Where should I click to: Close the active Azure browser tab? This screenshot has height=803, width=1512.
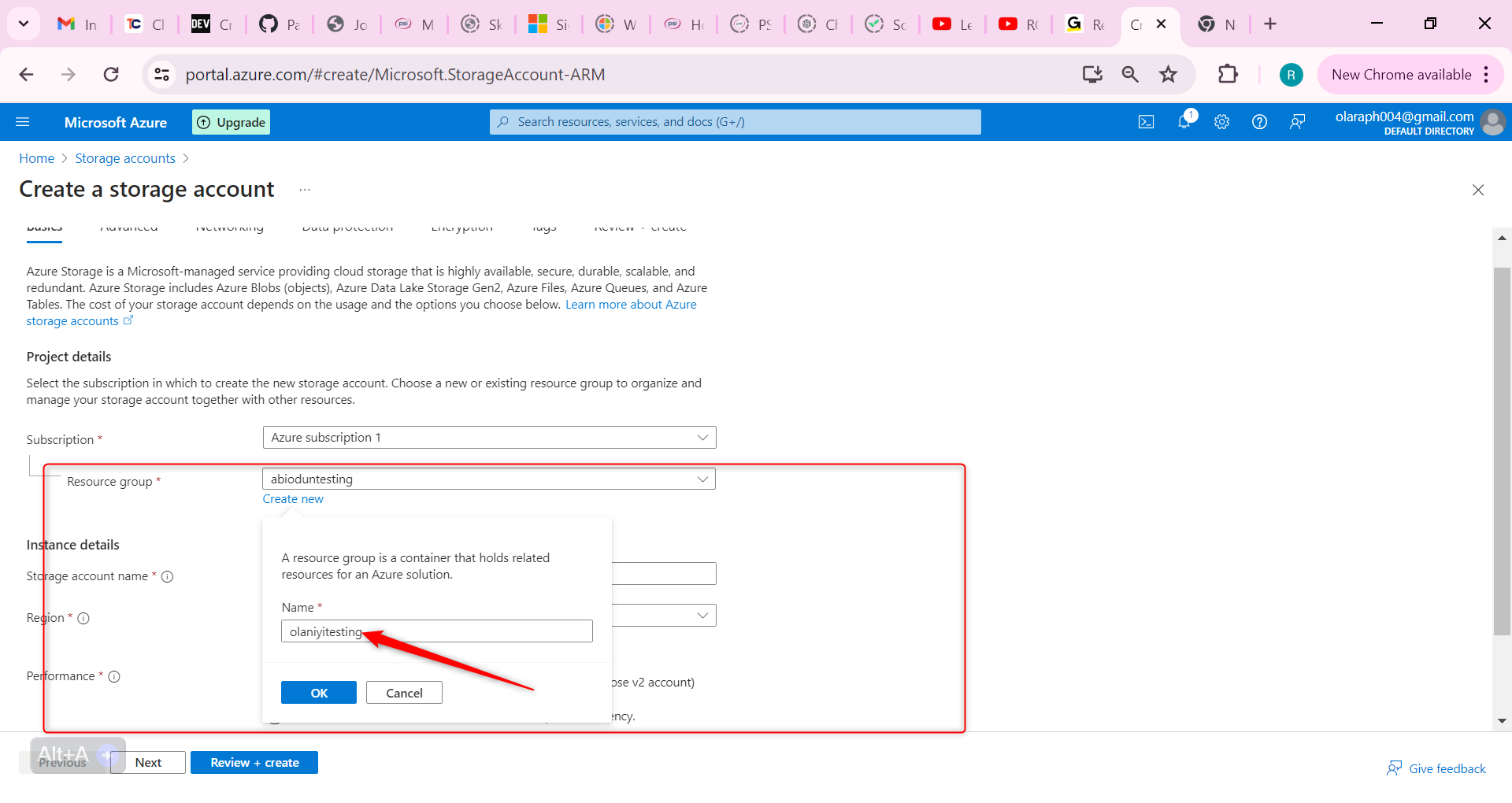1161,24
